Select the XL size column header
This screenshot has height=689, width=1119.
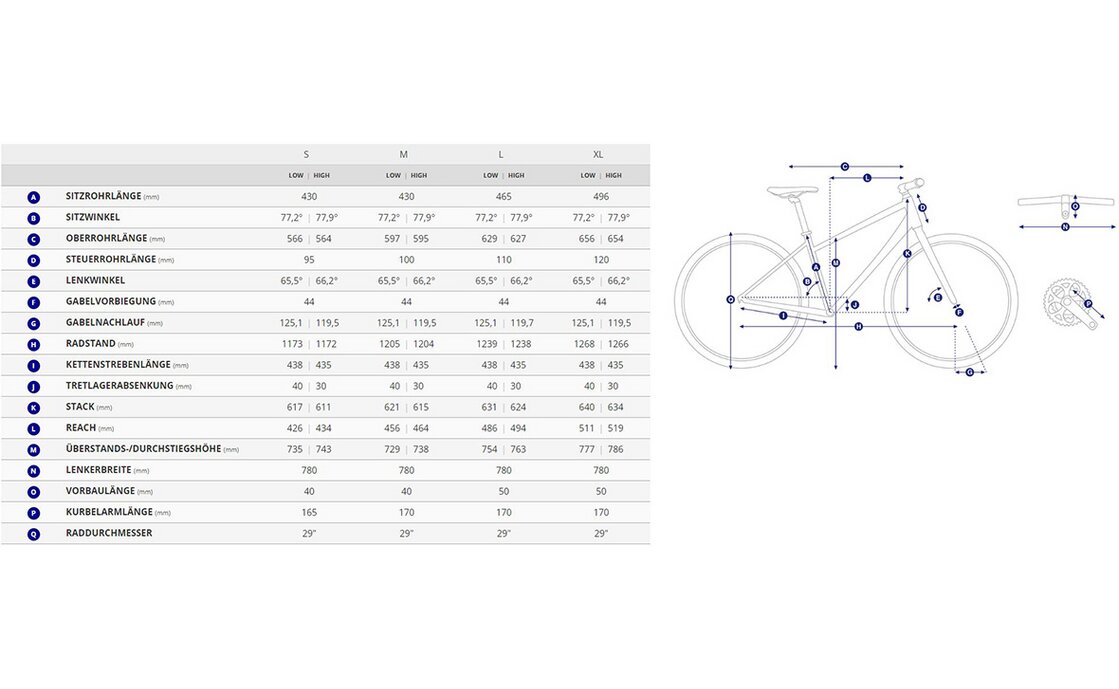[x=598, y=155]
